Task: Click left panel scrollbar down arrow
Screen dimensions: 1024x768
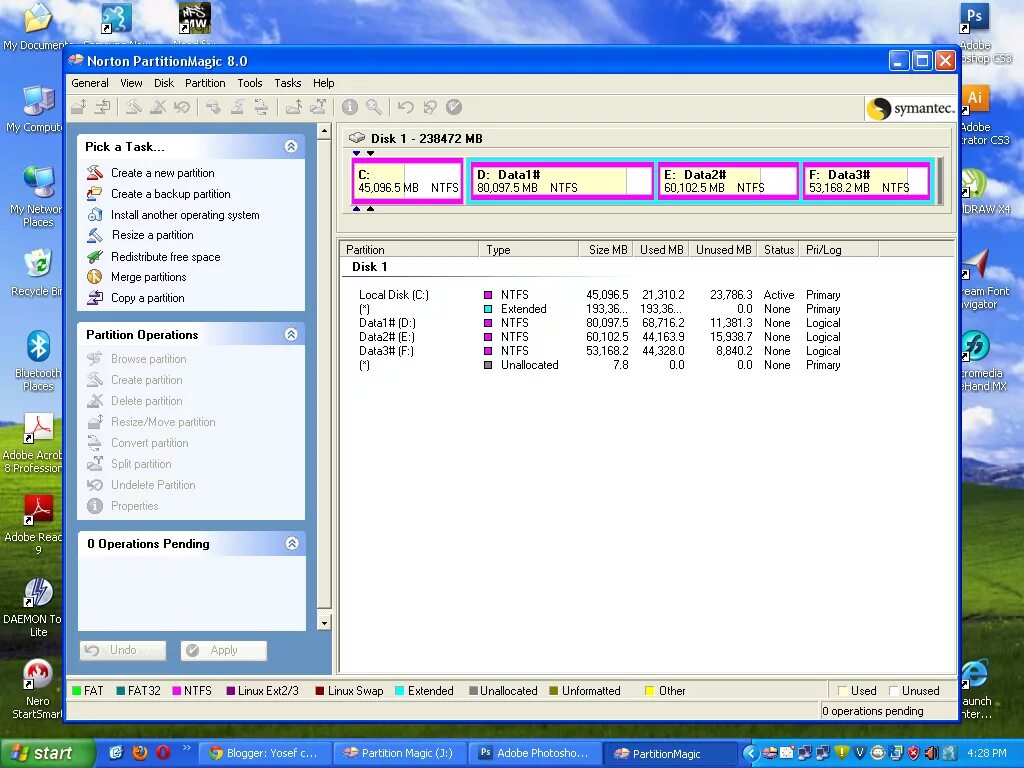Action: (x=324, y=622)
